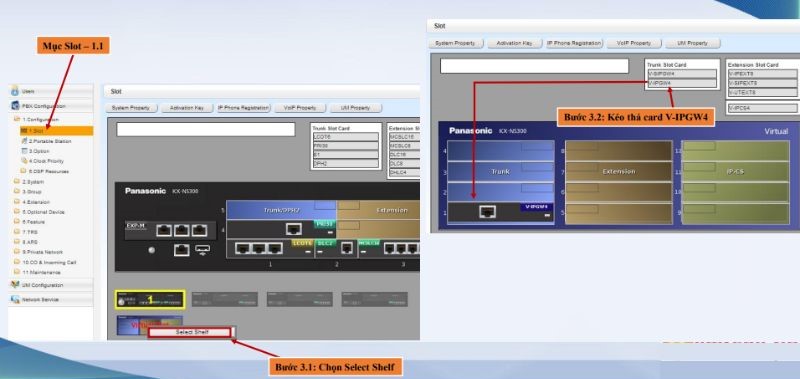Click VoIP Property in right Slot panel

(634, 43)
